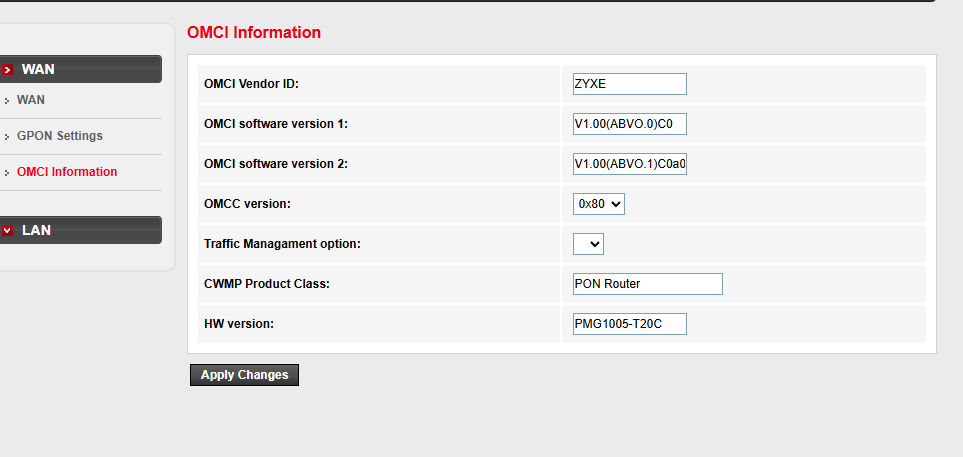Click the 'HW version:' label
This screenshot has height=457, width=963.
(239, 324)
